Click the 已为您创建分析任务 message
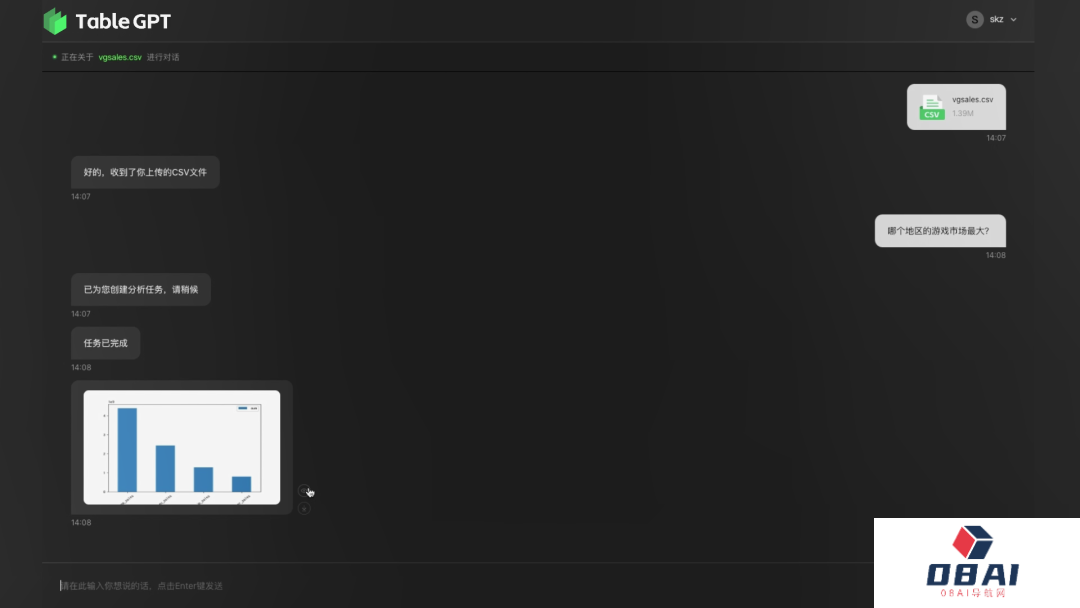Viewport: 1080px width, 608px height. pyautogui.click(x=141, y=289)
